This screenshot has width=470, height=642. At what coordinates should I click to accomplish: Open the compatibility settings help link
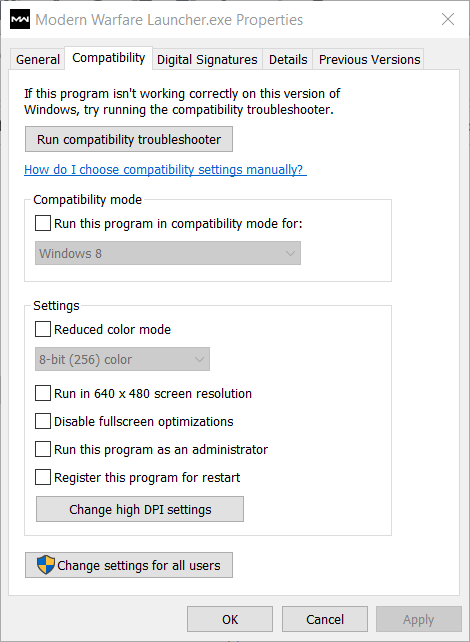tap(165, 170)
